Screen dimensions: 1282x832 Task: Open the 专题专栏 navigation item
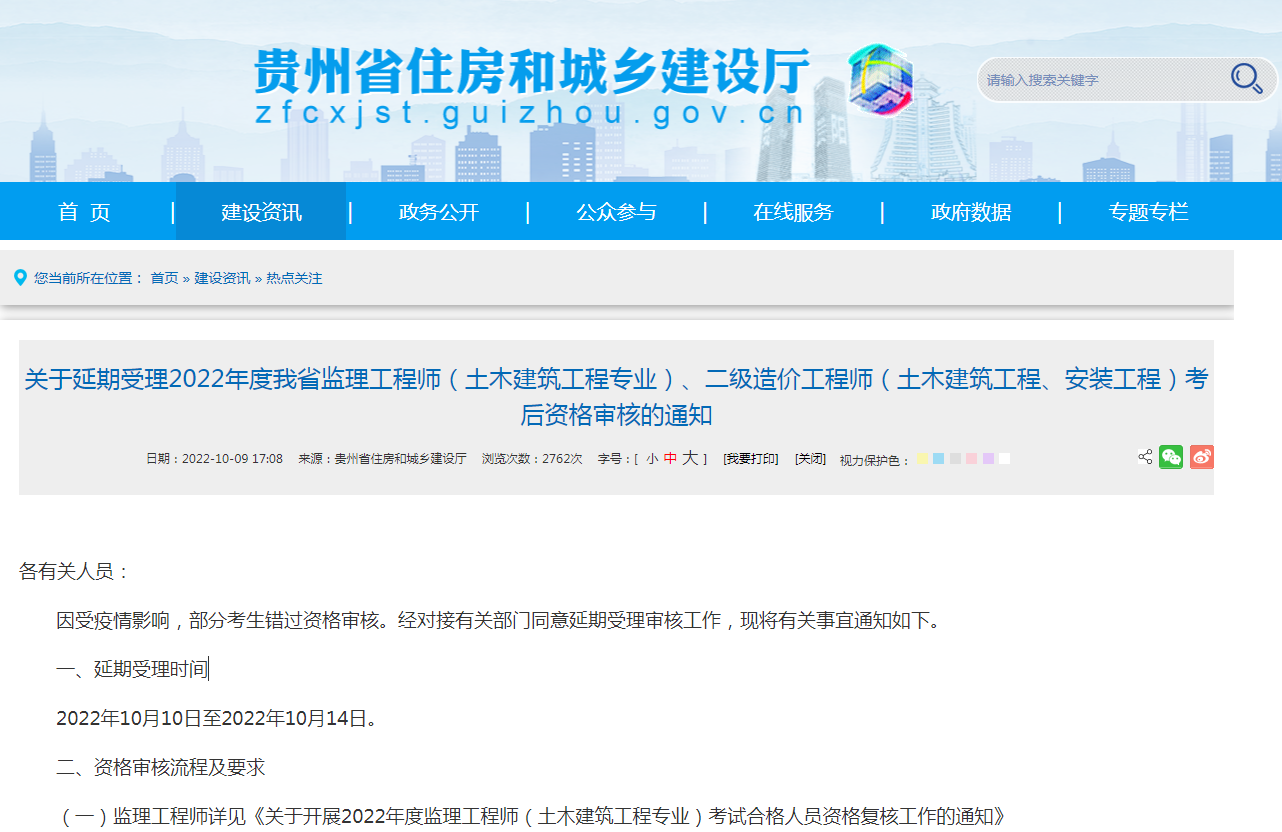[1148, 212]
